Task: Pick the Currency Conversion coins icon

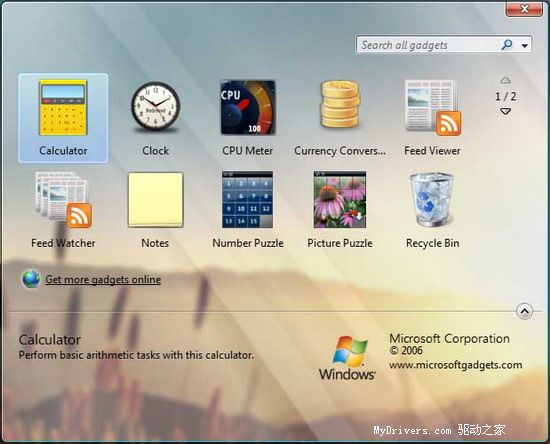Action: coord(340,104)
